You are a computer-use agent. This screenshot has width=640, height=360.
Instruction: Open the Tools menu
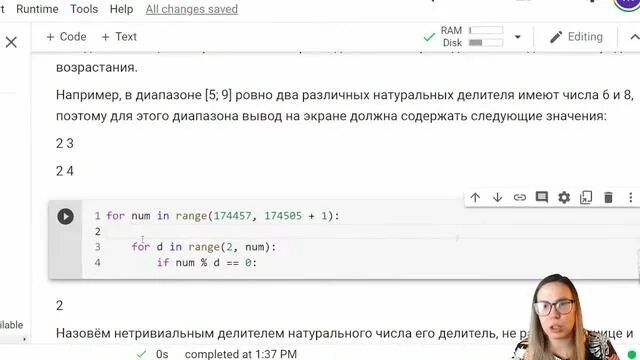[x=84, y=9]
